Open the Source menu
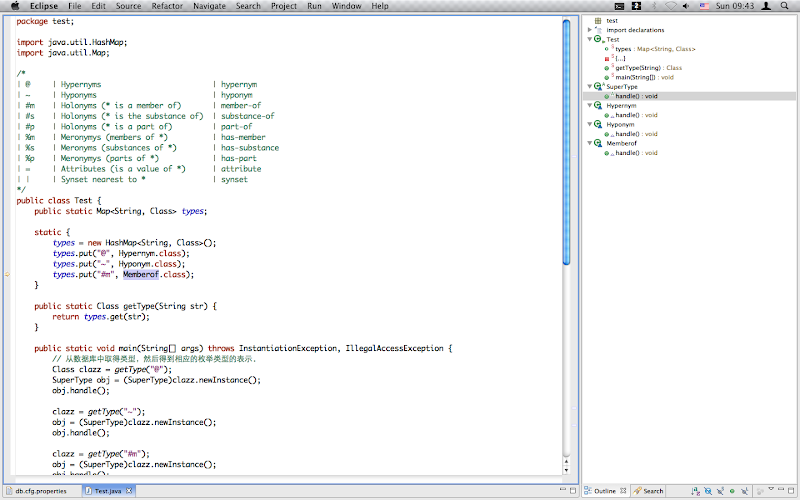Screen dimensions: 800x500 click(x=128, y=6)
